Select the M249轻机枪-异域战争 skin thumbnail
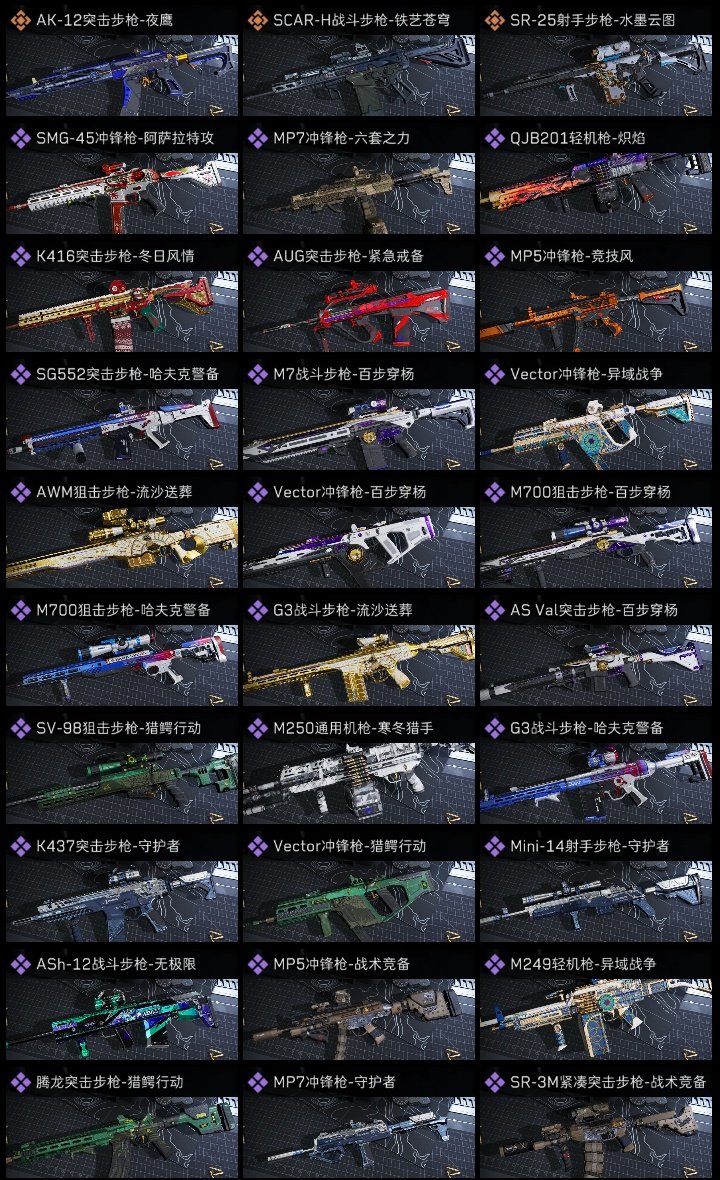720x1180 pixels. 596,1019
